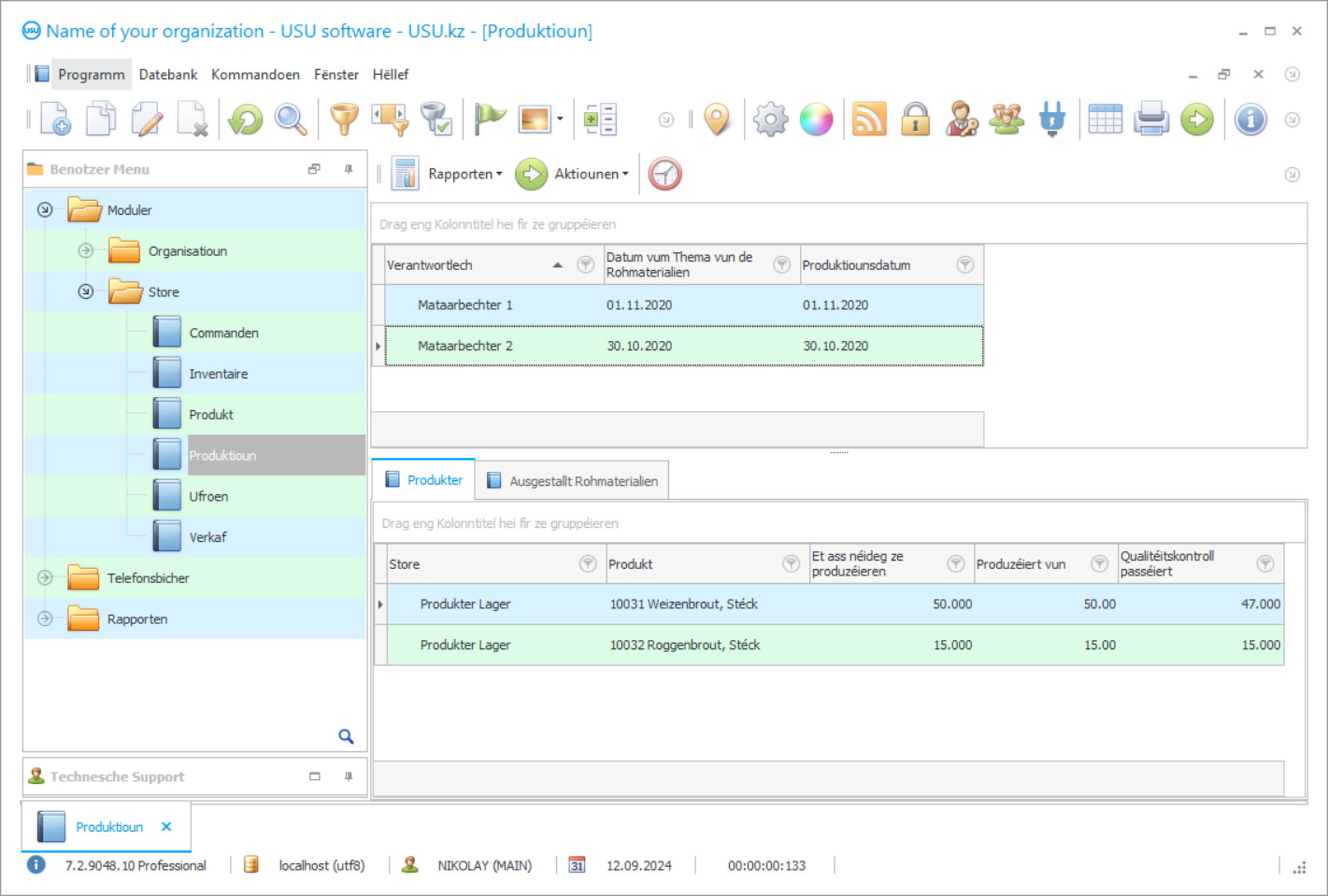The width and height of the screenshot is (1328, 896).
Task: Open filter on Produzéiert vun column
Action: click(1100, 563)
